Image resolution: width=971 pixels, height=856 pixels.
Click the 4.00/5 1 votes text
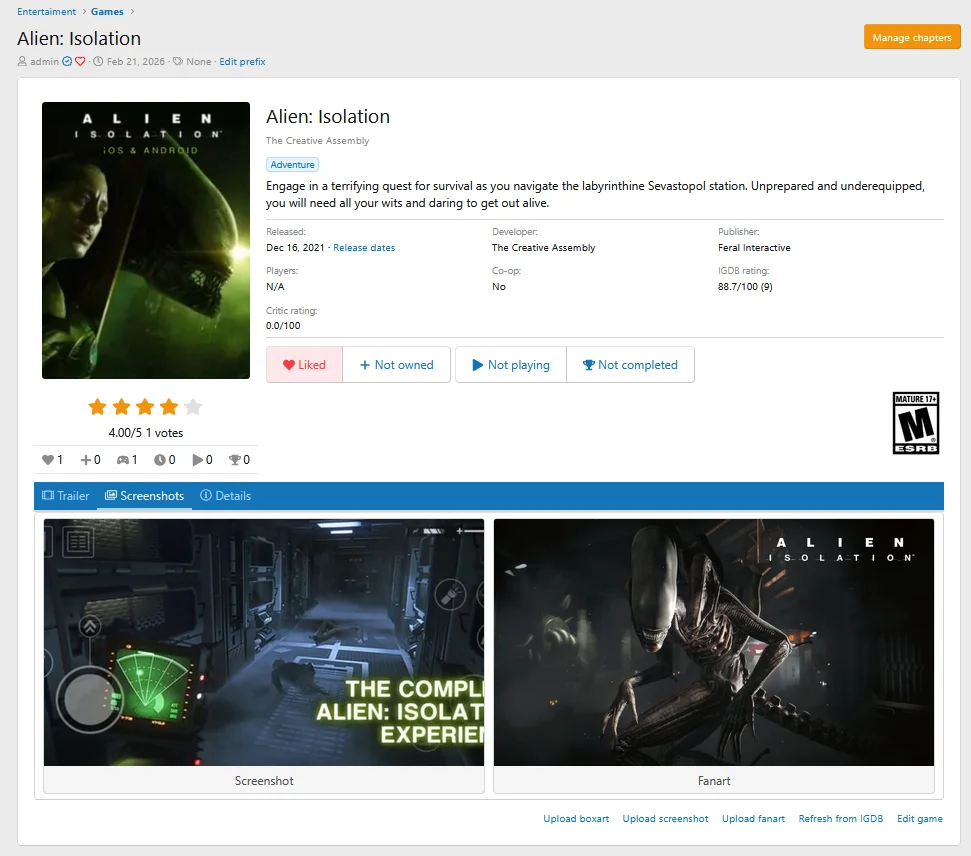pos(146,433)
